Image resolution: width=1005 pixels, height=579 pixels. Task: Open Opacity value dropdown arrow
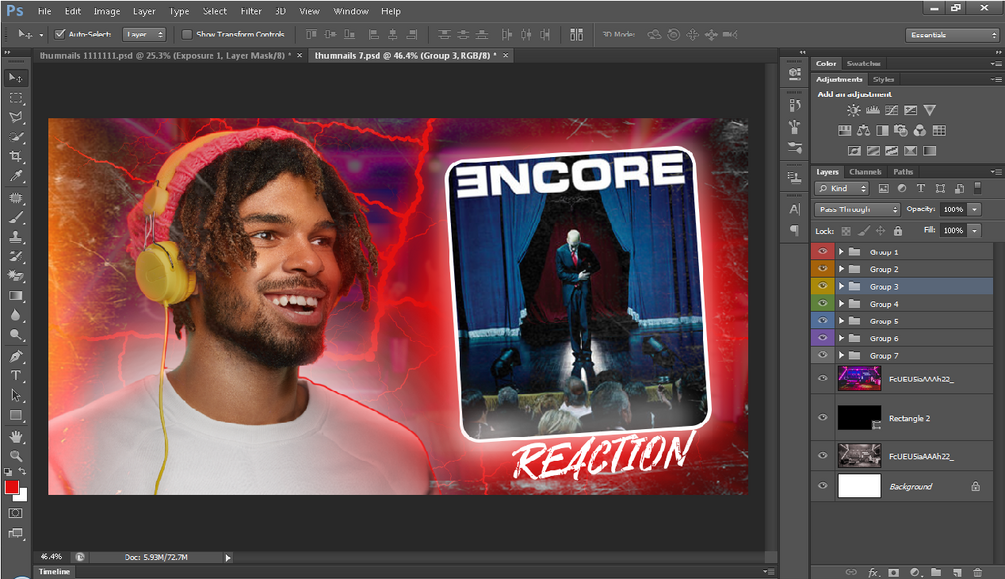point(974,209)
